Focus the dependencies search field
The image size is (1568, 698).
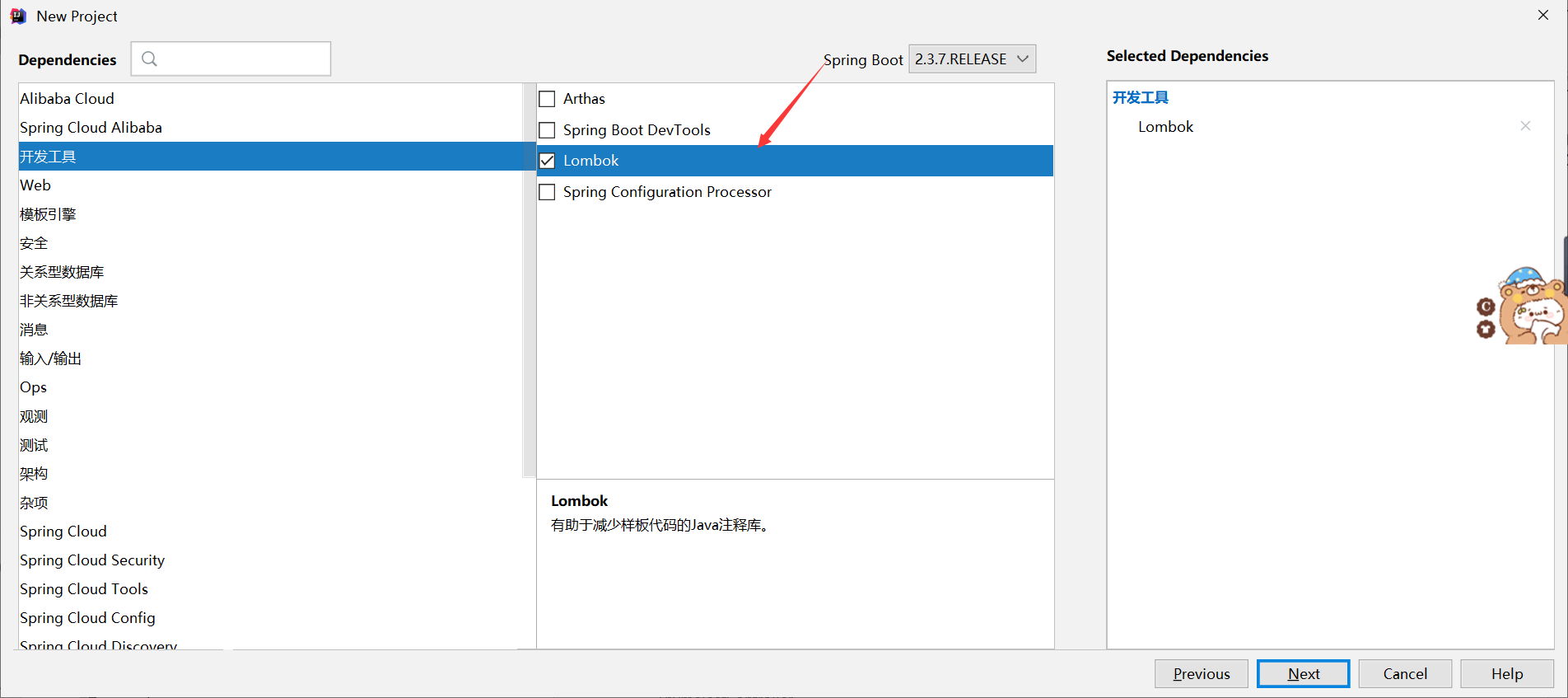click(231, 59)
